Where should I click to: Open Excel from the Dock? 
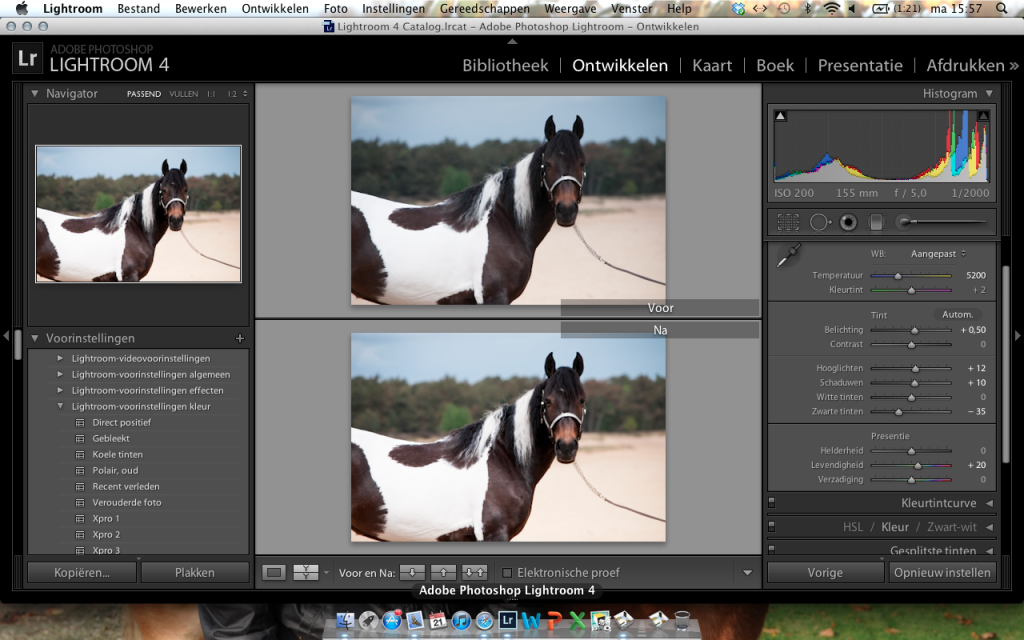click(x=577, y=620)
